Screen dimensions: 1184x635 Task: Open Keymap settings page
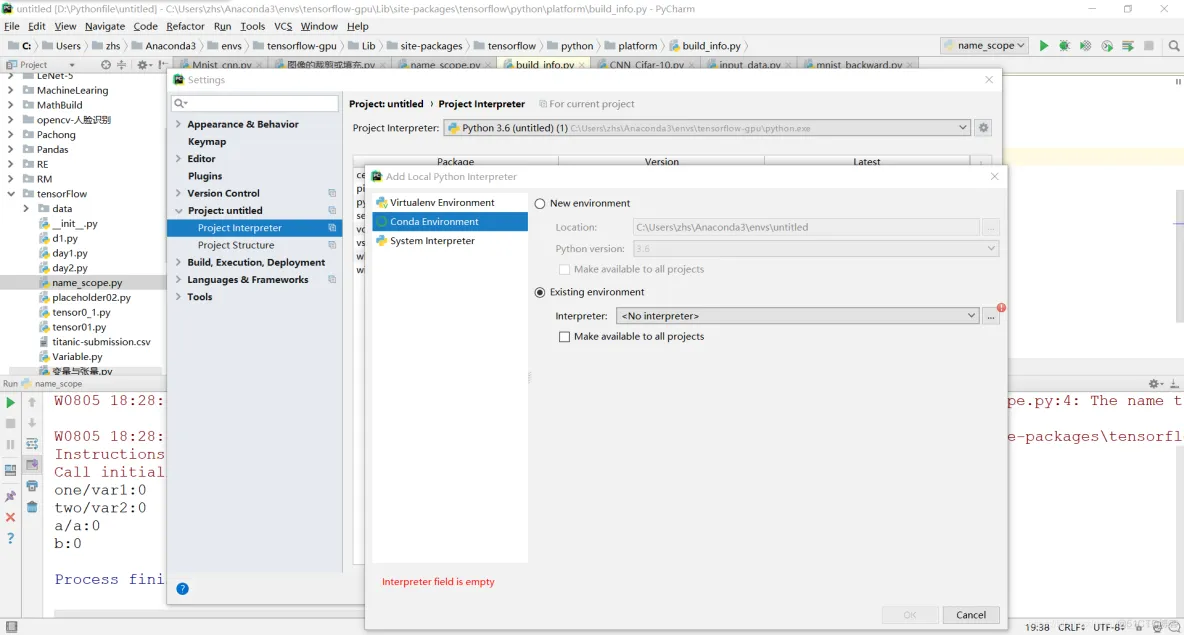206,142
